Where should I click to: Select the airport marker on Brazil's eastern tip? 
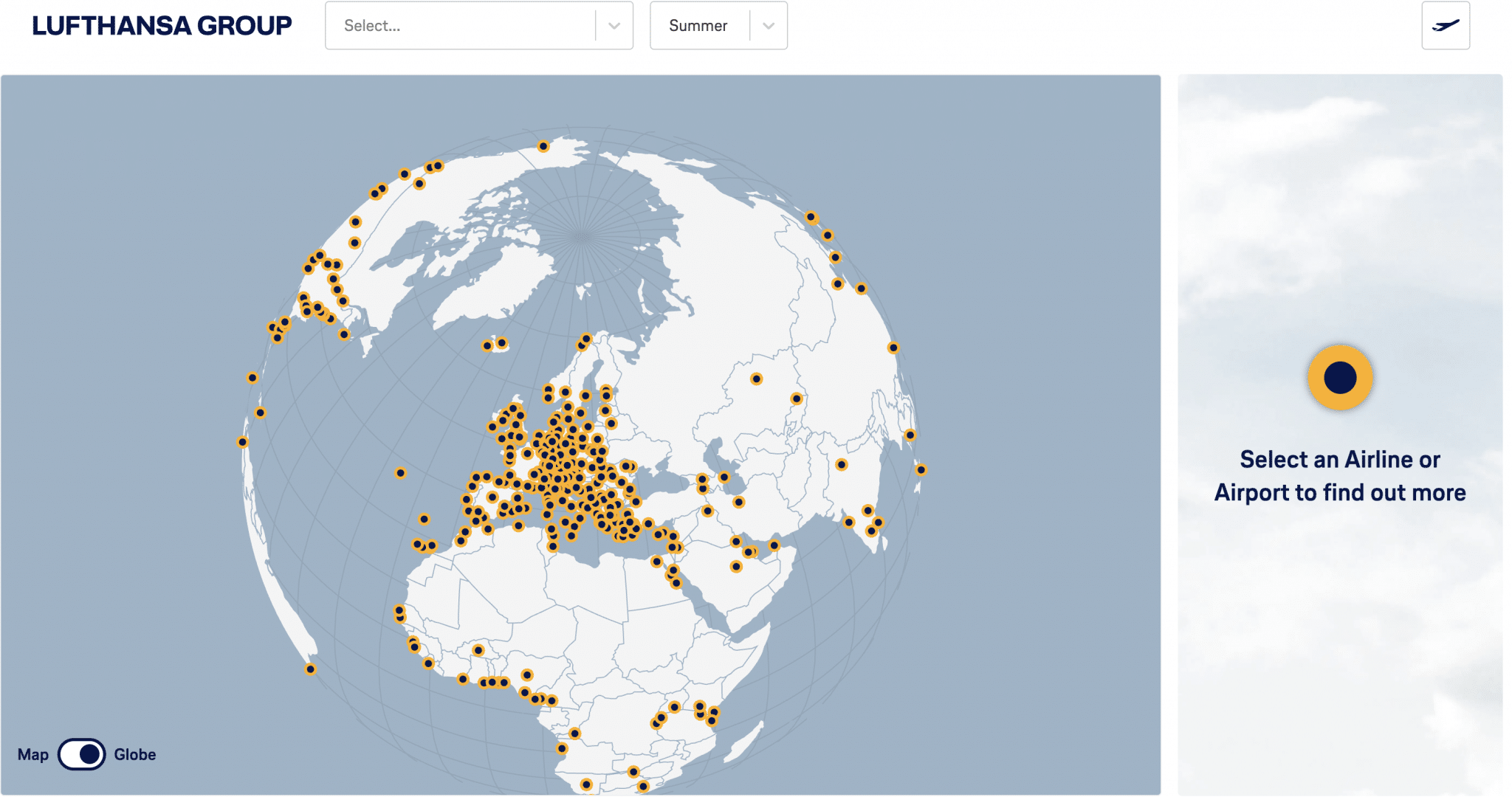click(x=311, y=669)
